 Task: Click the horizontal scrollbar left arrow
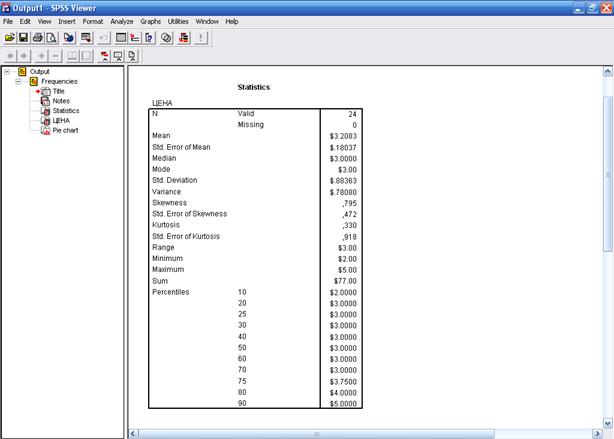[x=134, y=433]
